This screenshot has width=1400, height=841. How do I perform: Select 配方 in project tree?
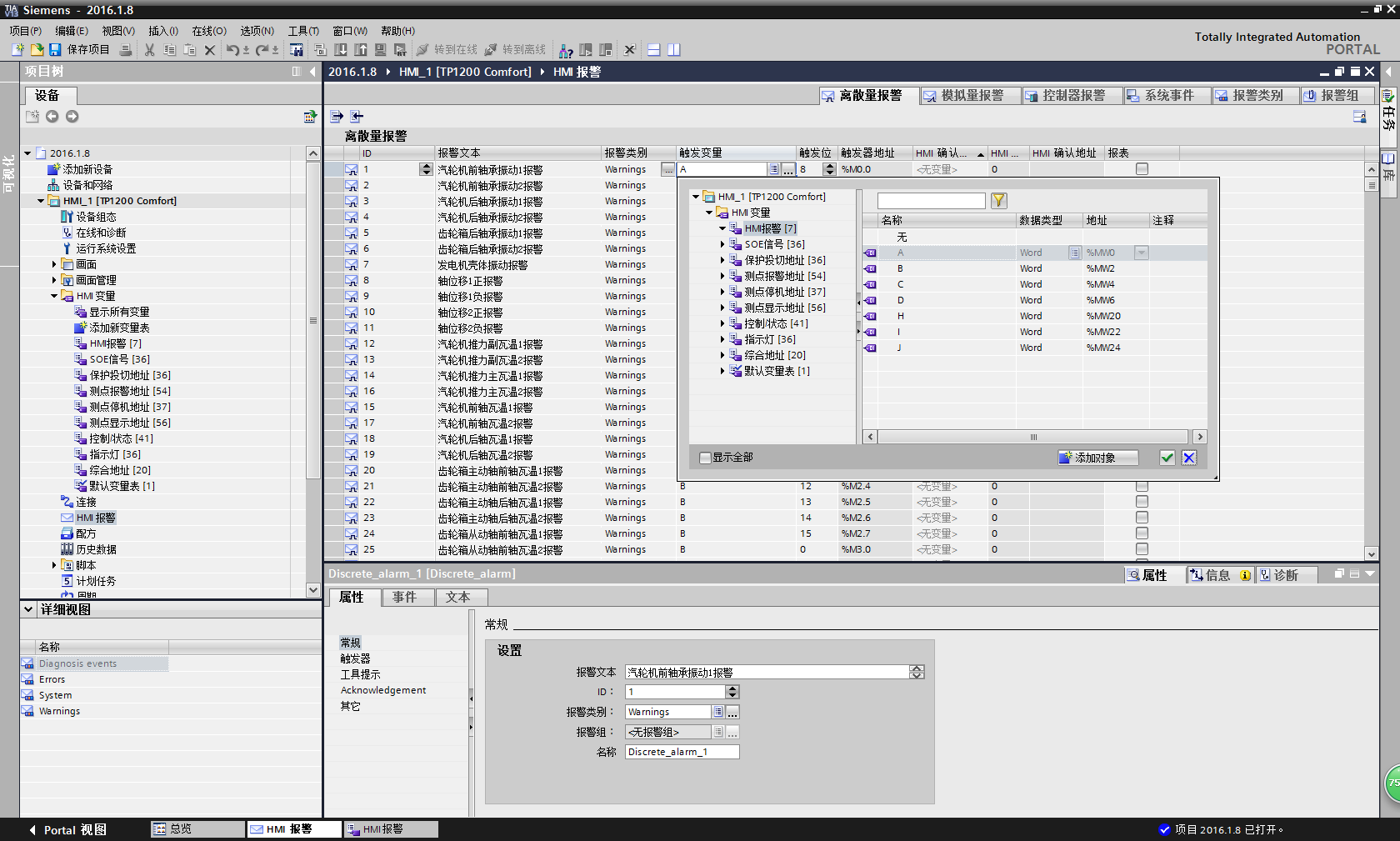click(x=86, y=533)
